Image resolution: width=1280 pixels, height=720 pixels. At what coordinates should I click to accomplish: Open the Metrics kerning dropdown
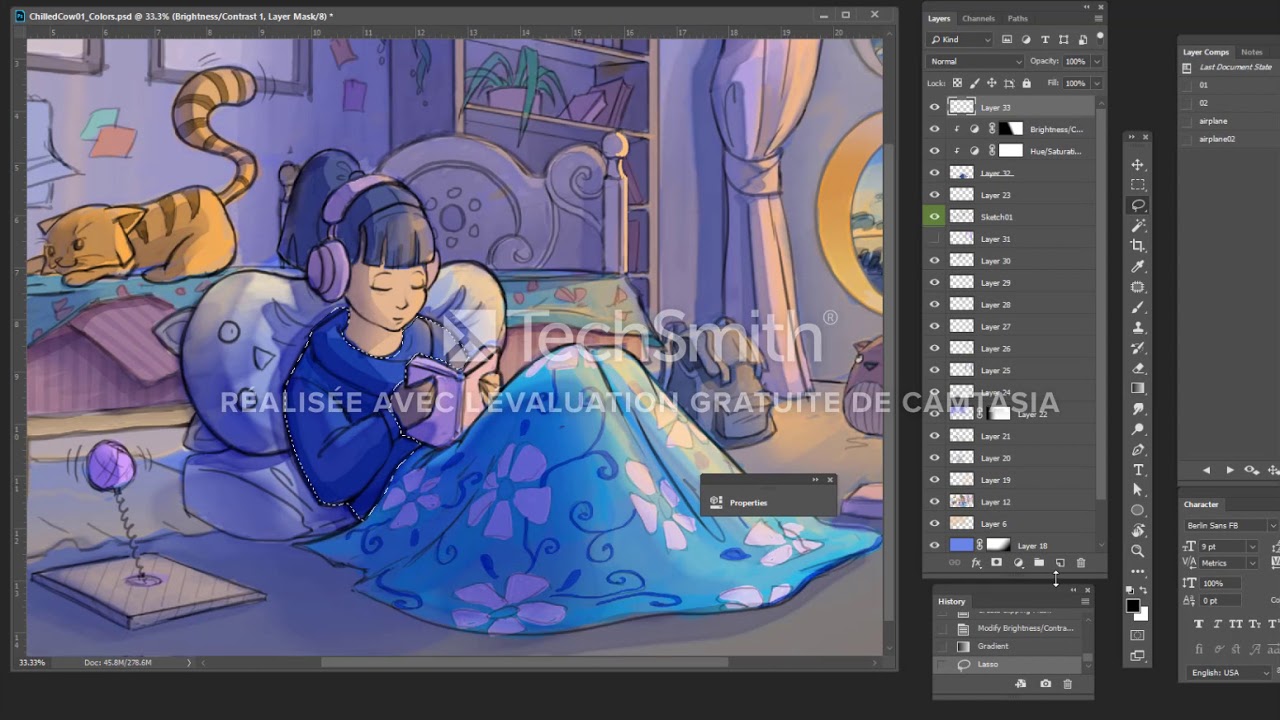point(1251,563)
